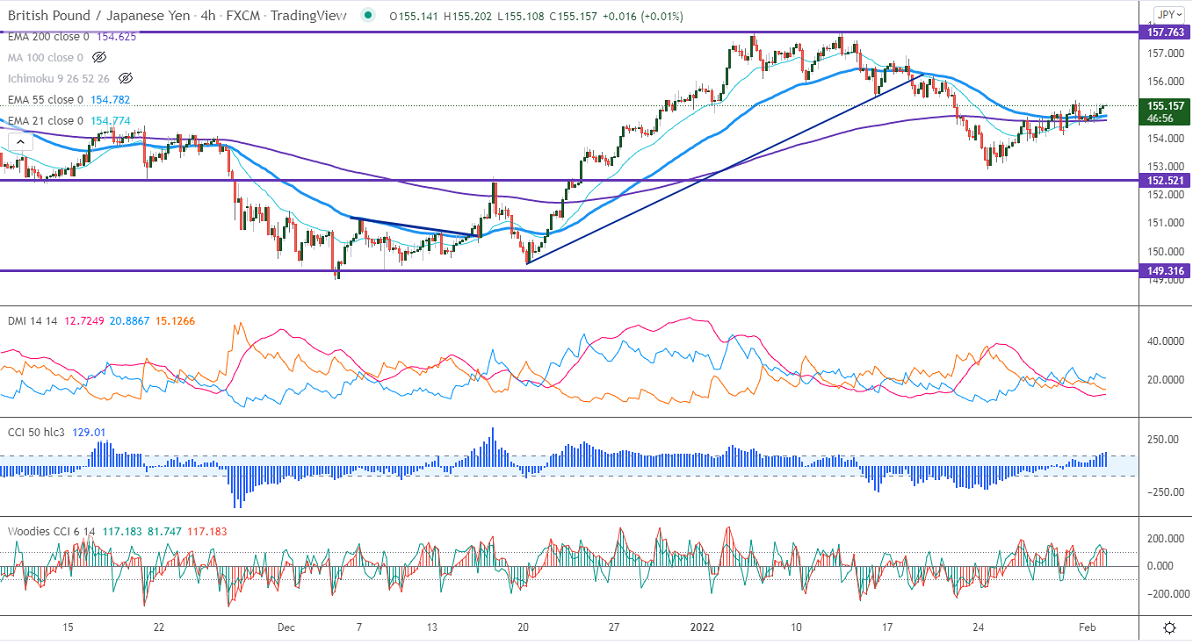Screen dimensions: 1192x642
Task: Select the CCI 50 hlc3 indicator legend
Action: (36, 432)
